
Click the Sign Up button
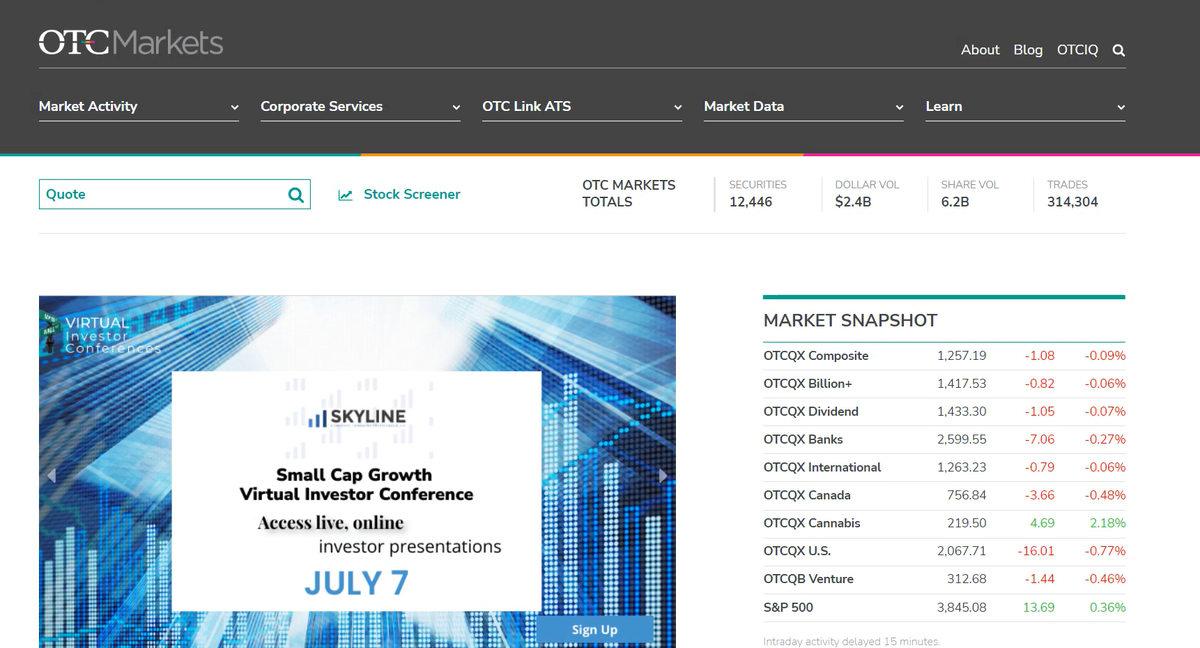click(x=595, y=629)
